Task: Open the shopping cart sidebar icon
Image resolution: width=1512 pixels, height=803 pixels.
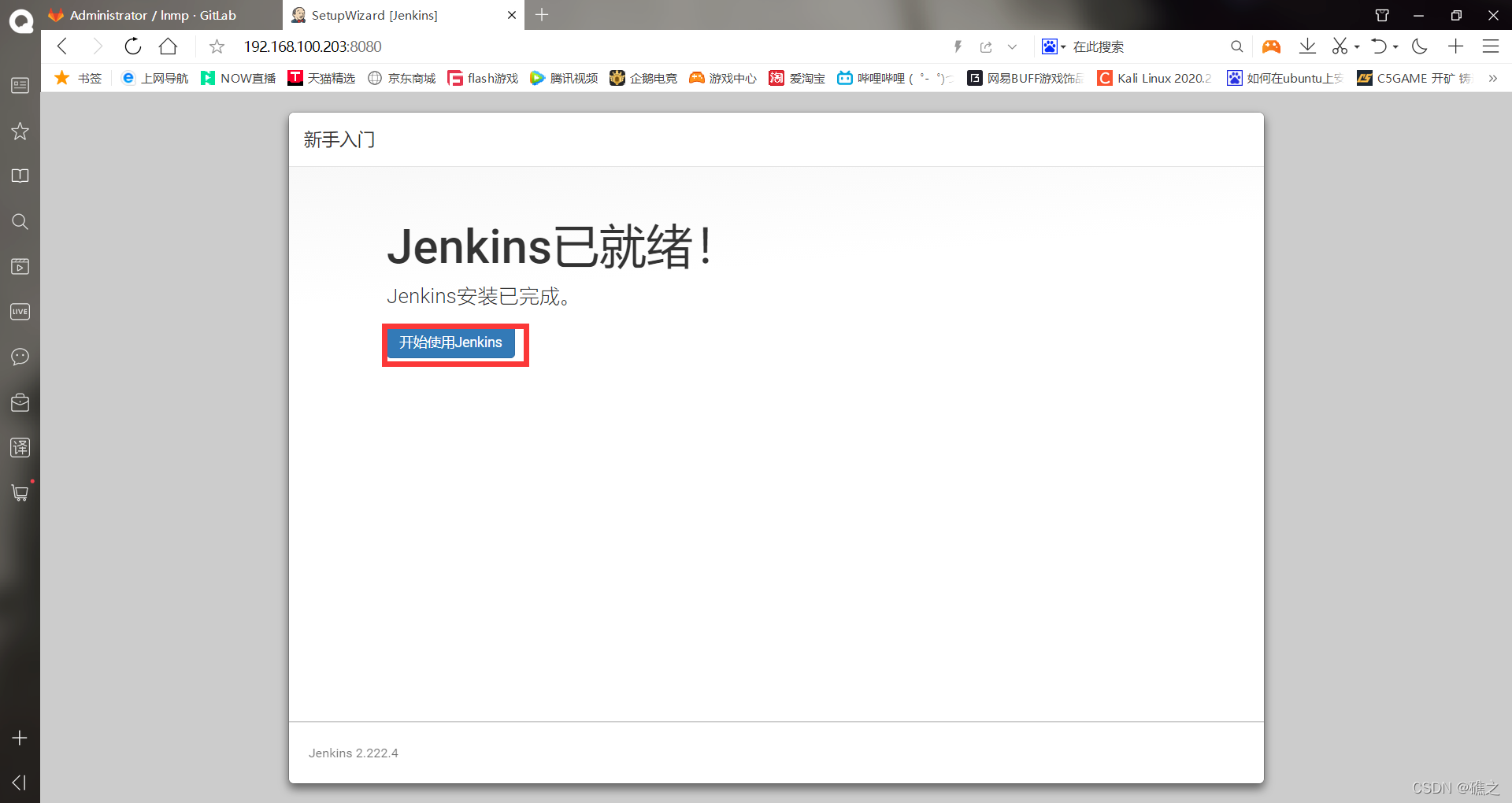Action: [x=20, y=493]
